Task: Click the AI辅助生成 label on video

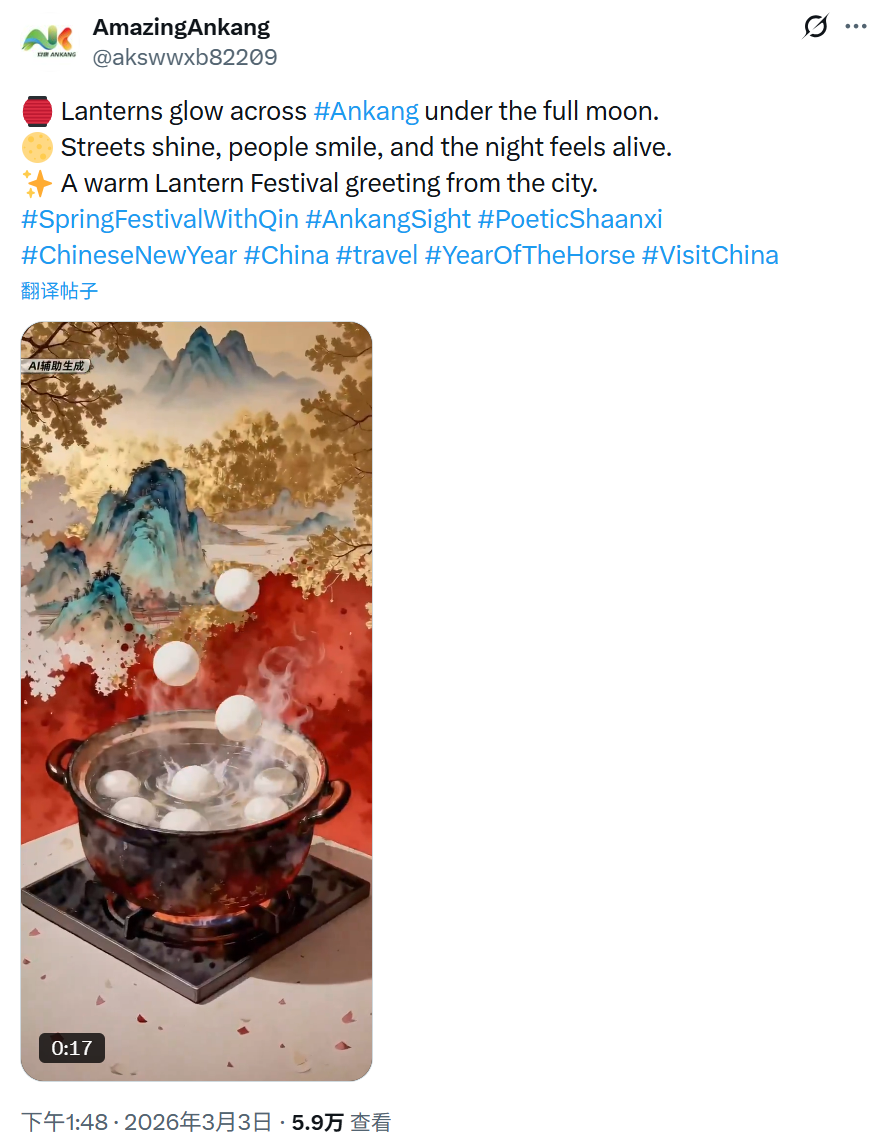Action: (57, 366)
